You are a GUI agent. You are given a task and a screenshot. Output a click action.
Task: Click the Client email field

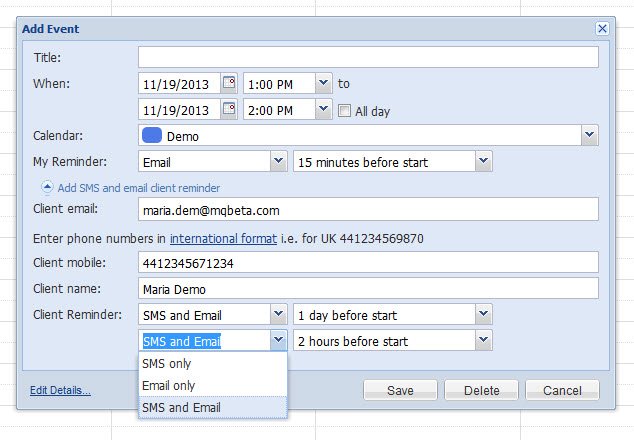pyautogui.click(x=368, y=209)
